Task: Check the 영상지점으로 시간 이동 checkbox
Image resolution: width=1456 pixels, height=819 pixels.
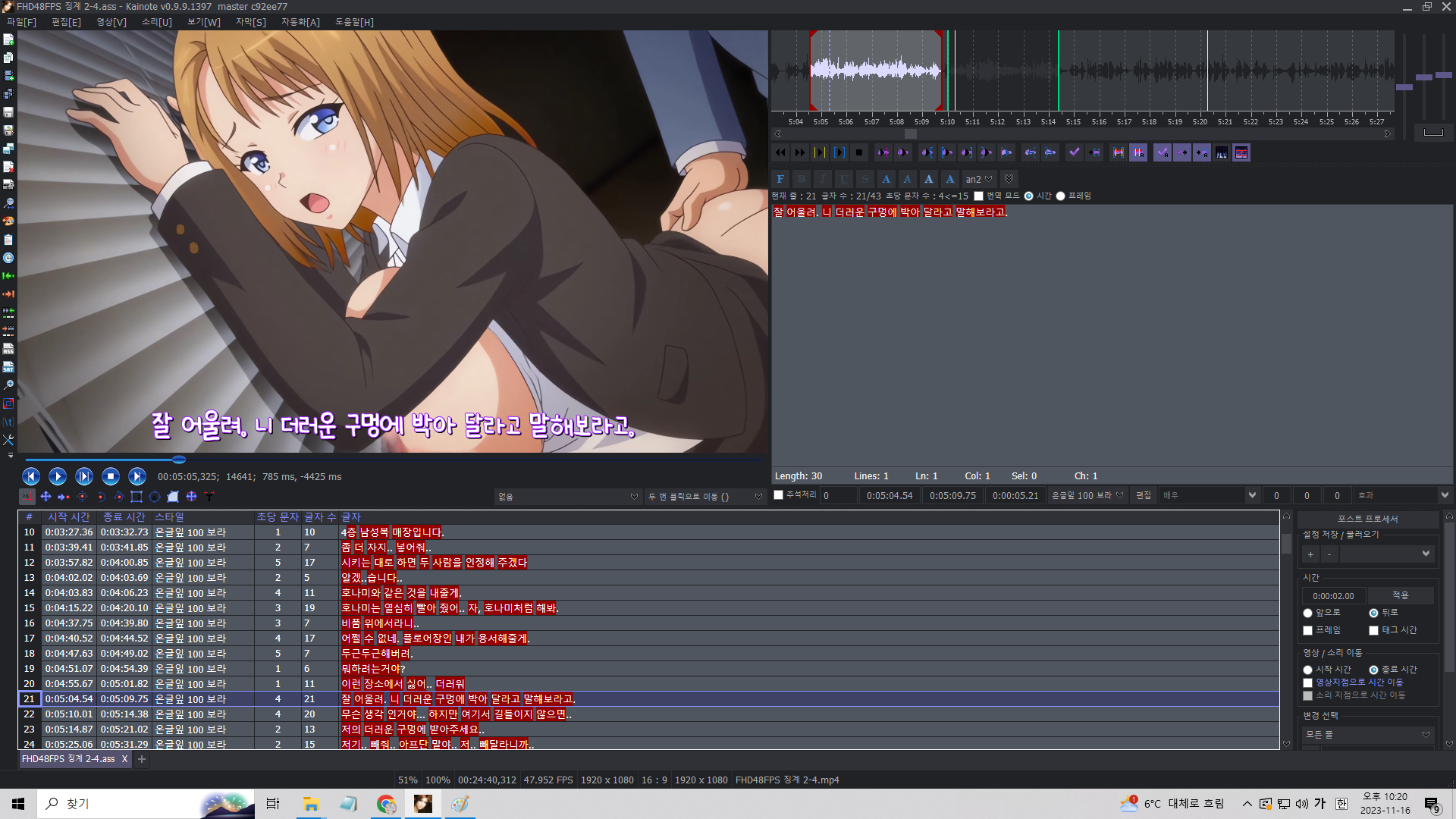Action: coord(1307,682)
